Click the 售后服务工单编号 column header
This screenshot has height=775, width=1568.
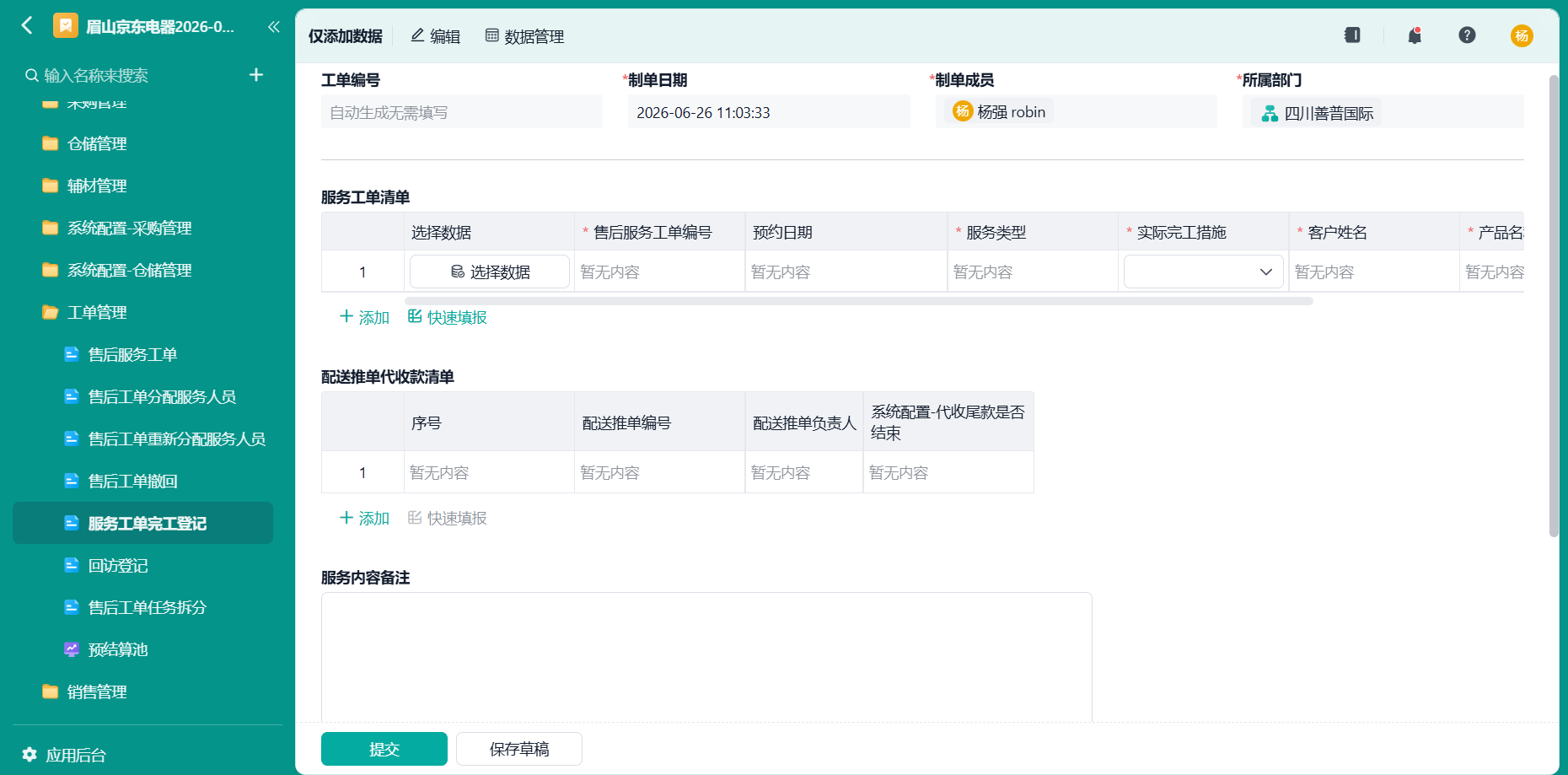pos(659,232)
